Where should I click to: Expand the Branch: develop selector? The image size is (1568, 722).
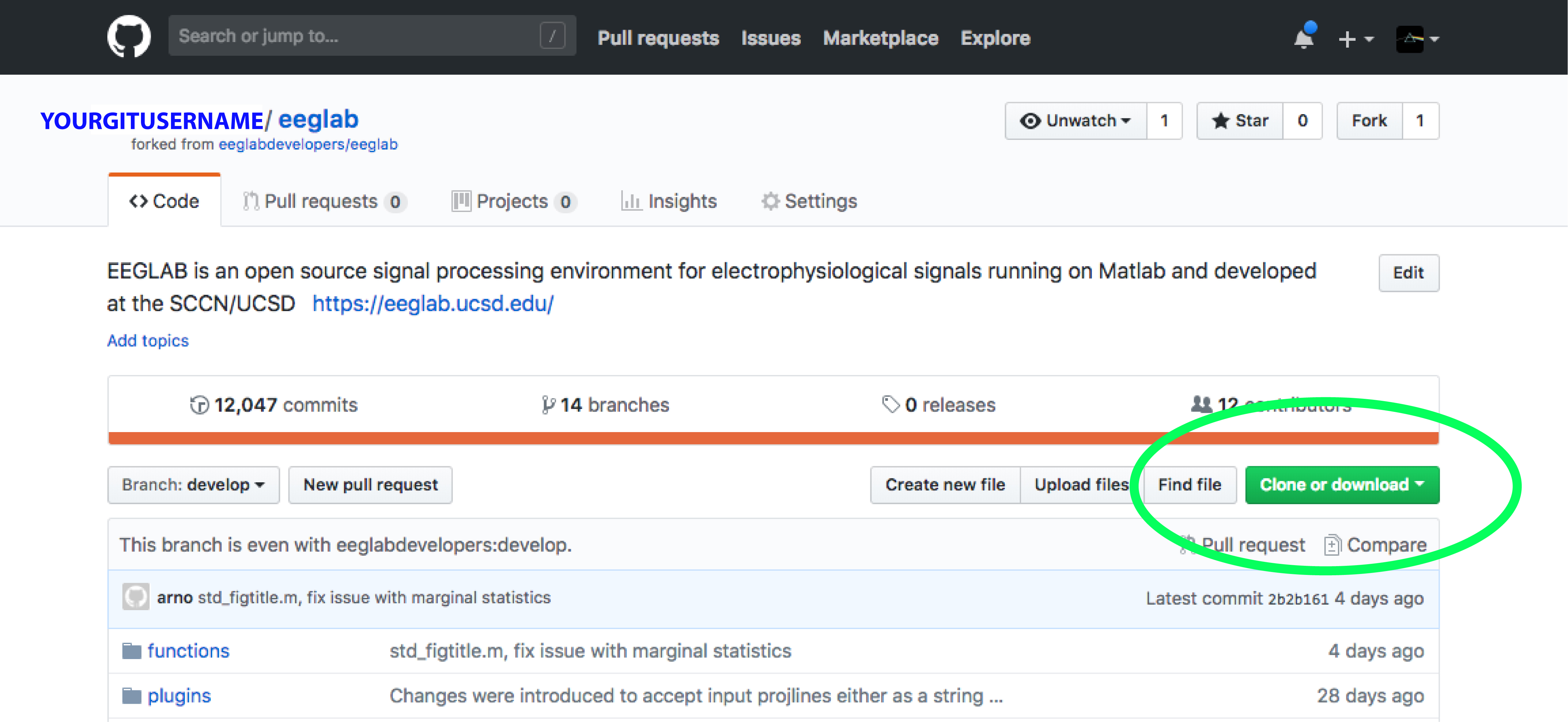click(193, 485)
